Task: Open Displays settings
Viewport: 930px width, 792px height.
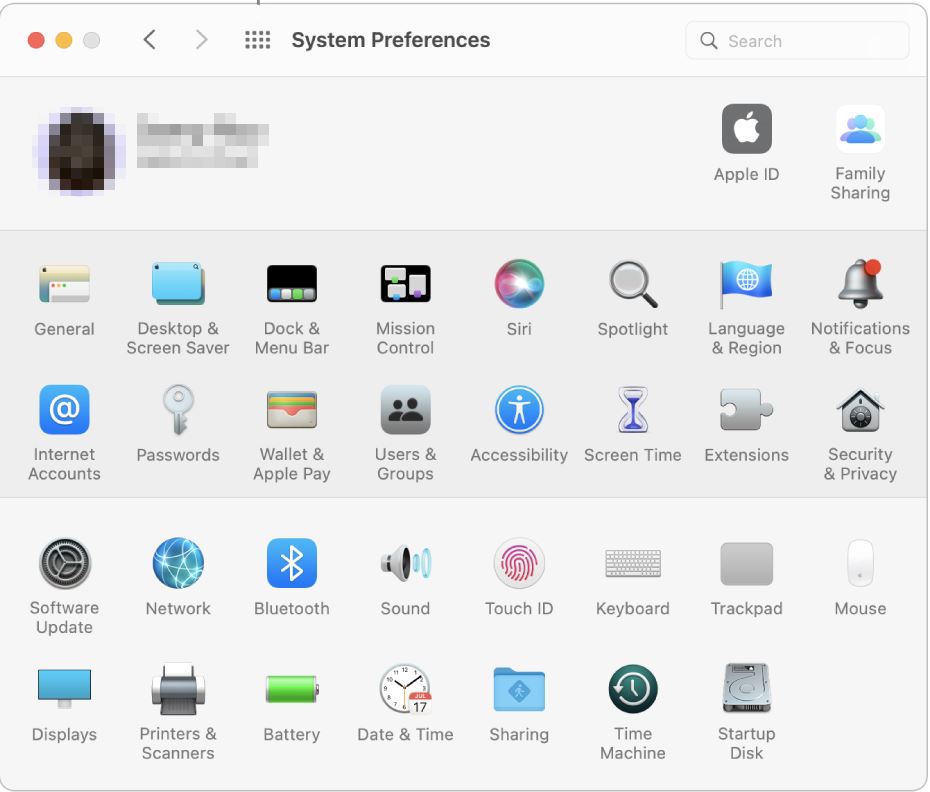Action: [x=64, y=689]
